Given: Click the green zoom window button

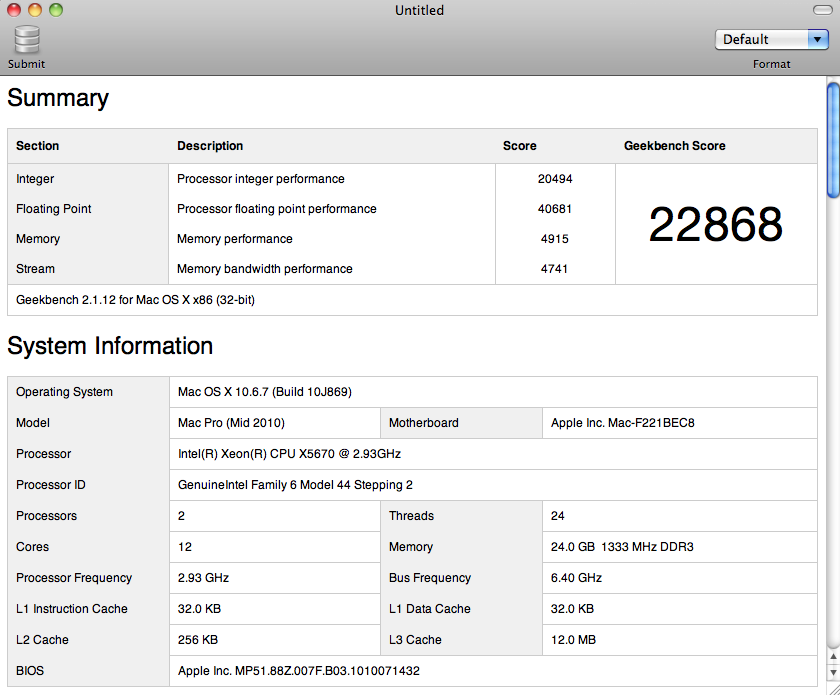Looking at the screenshot, I should [56, 10].
